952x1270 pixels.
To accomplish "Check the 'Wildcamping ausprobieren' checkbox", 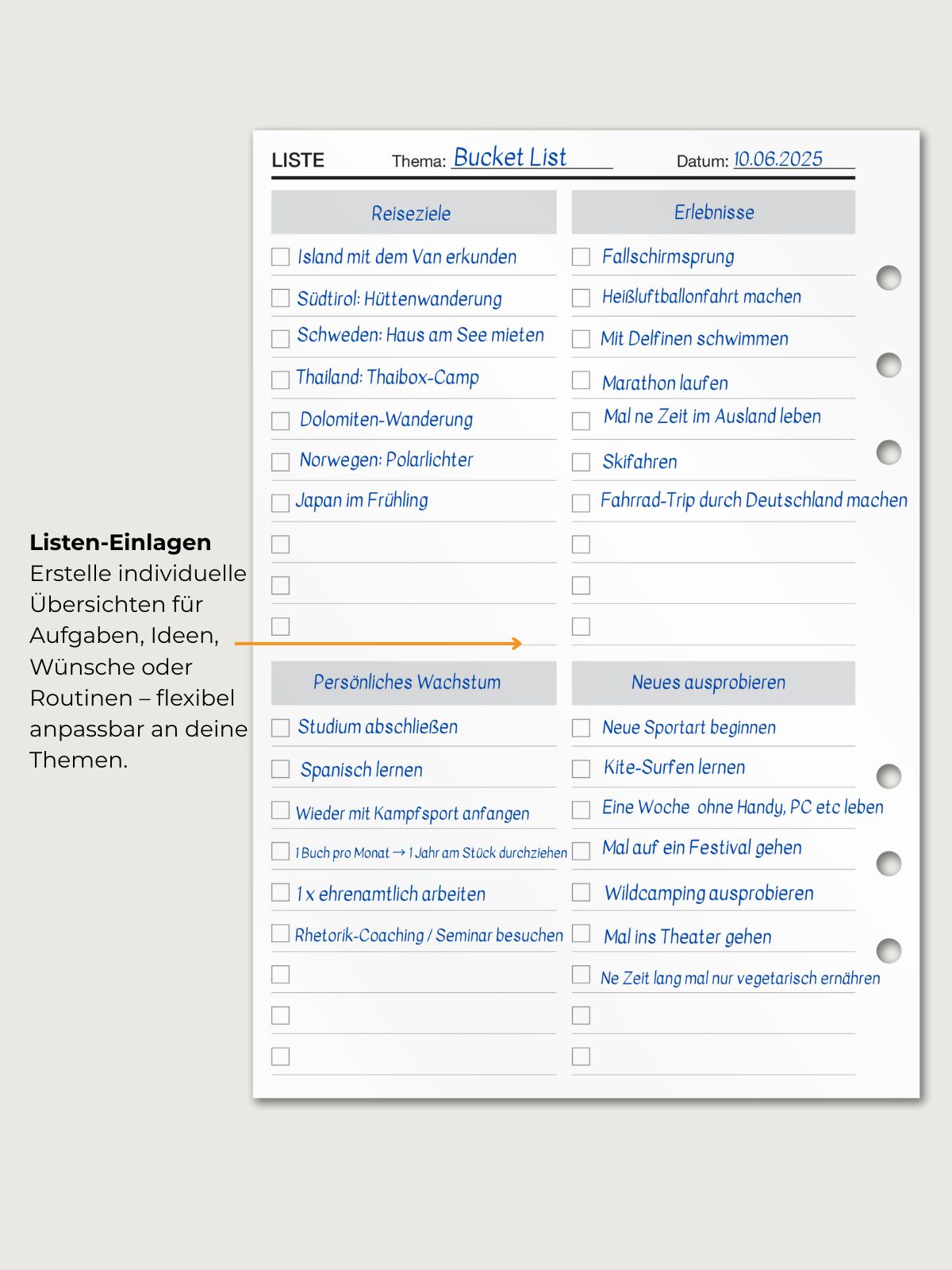I will point(581,892).
